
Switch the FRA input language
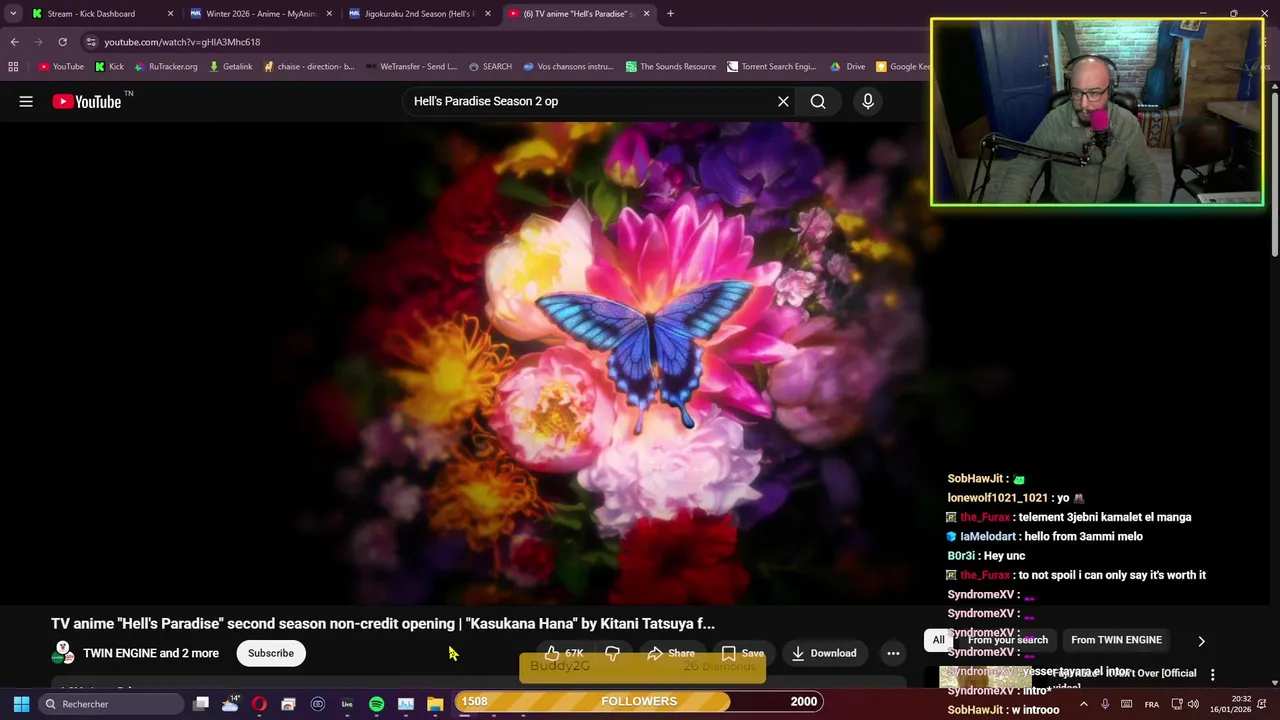tap(1151, 704)
